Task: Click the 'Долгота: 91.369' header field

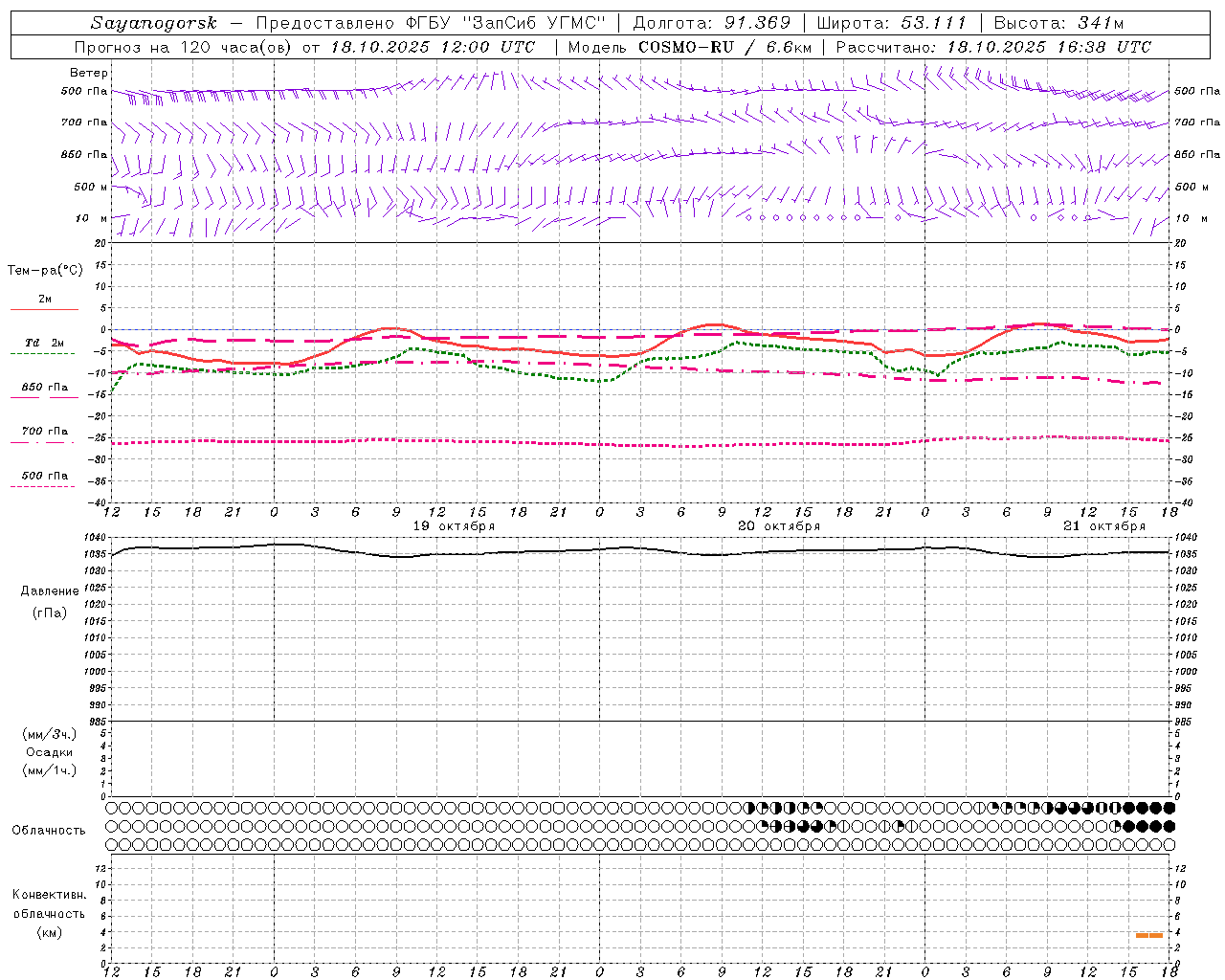Action: pos(712,23)
